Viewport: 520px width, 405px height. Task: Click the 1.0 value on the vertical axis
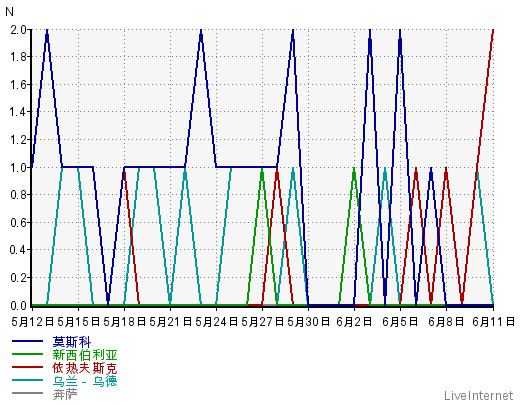click(x=18, y=167)
